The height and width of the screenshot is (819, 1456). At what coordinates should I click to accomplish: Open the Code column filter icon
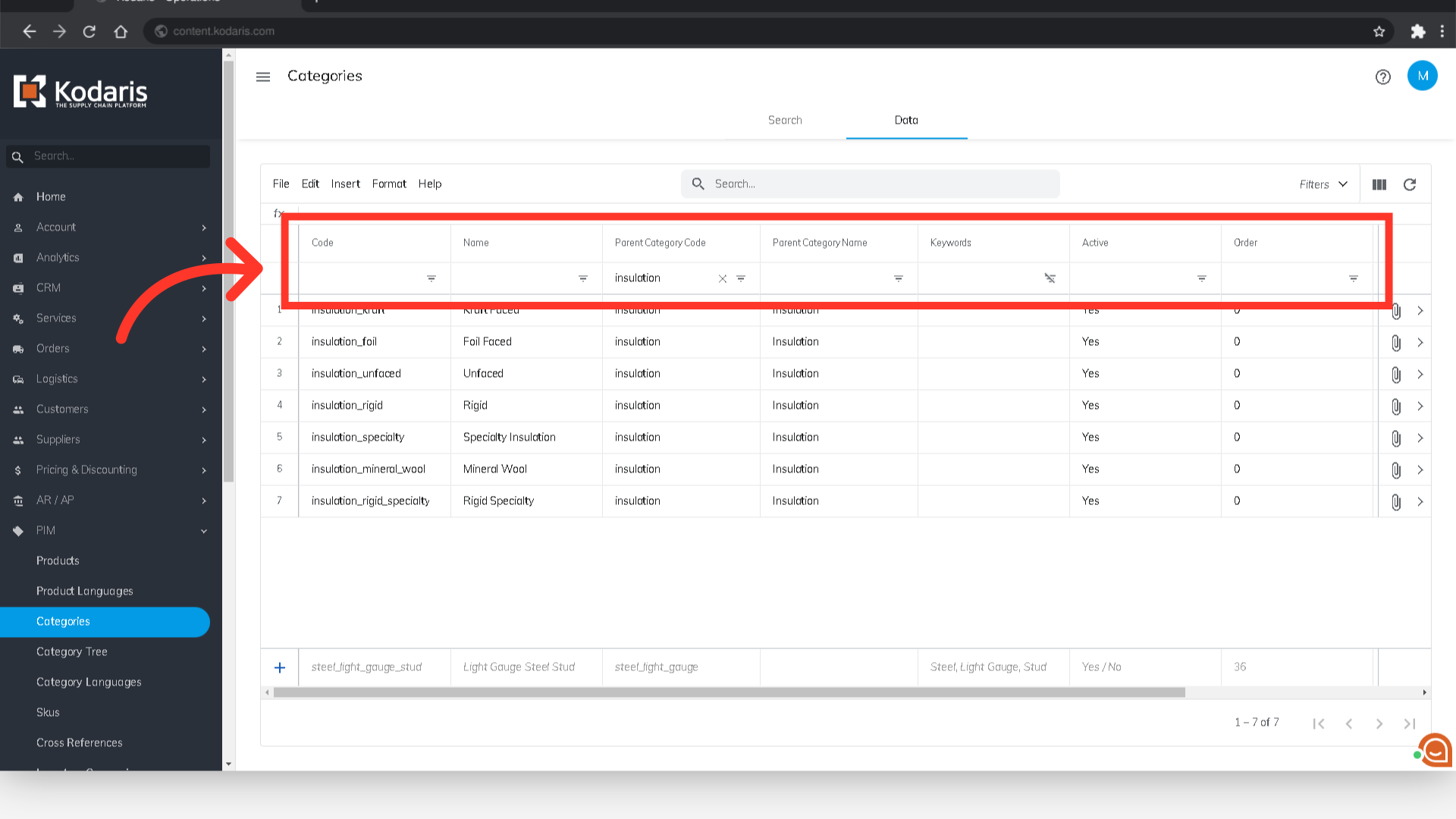(431, 279)
